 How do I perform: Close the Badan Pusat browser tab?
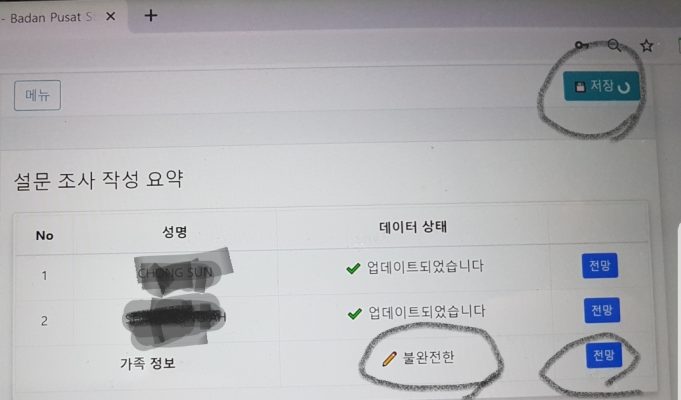click(x=111, y=17)
